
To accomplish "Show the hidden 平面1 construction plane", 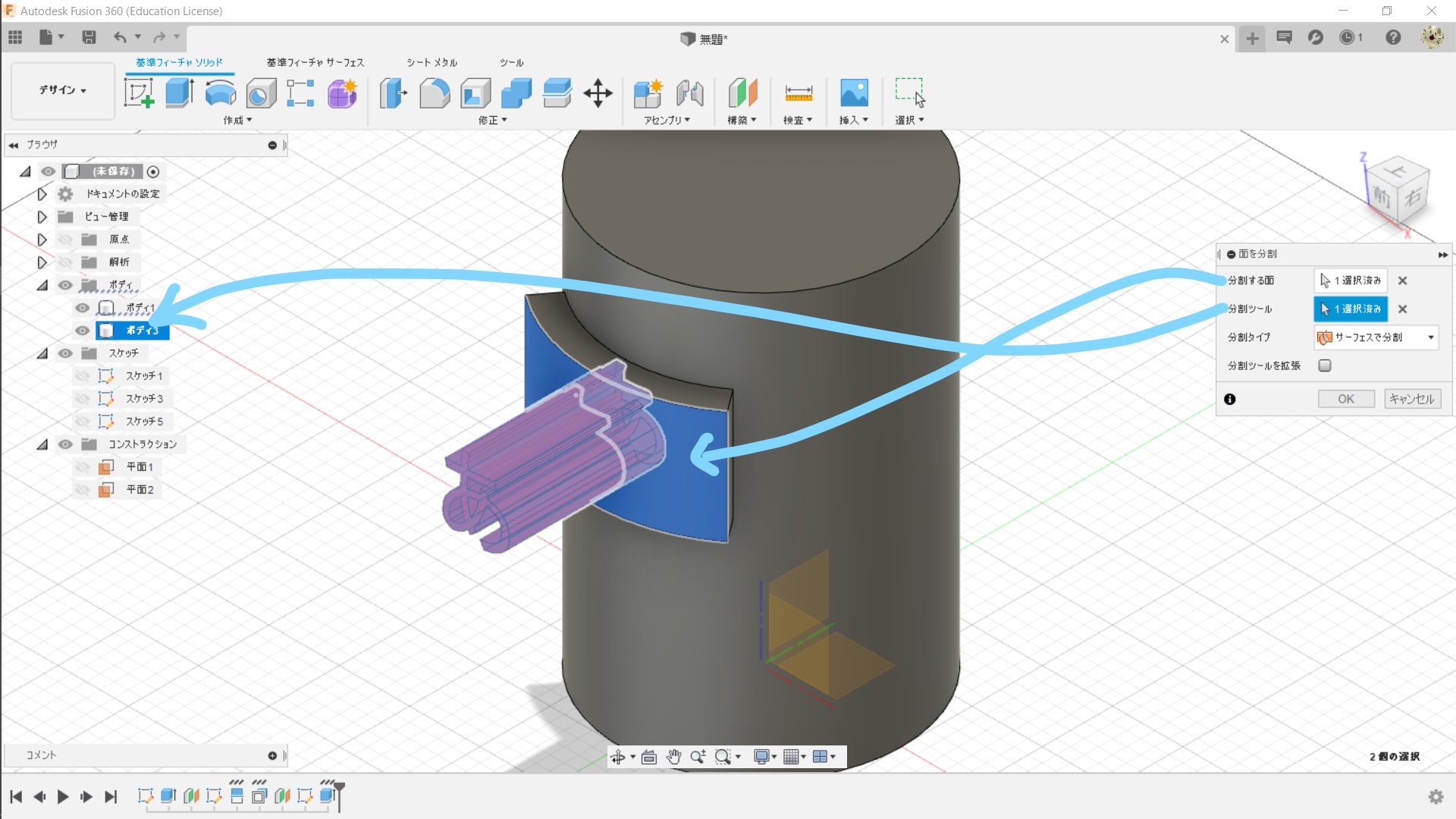I will coord(82,467).
